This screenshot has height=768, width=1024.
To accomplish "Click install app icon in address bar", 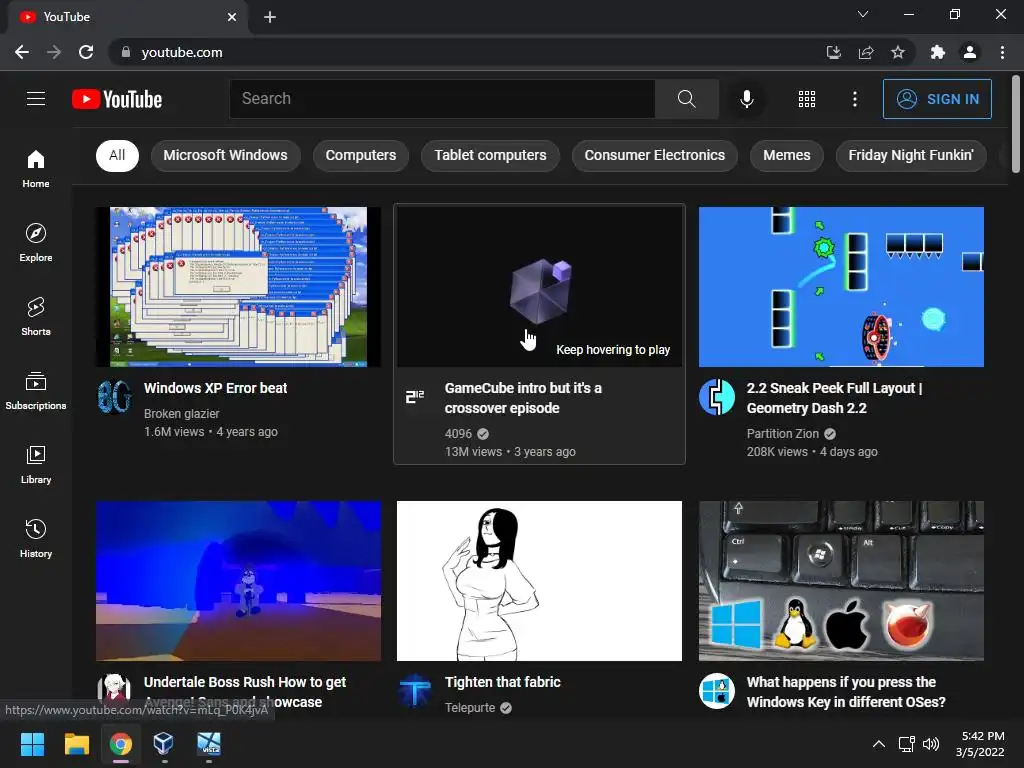I will point(833,52).
